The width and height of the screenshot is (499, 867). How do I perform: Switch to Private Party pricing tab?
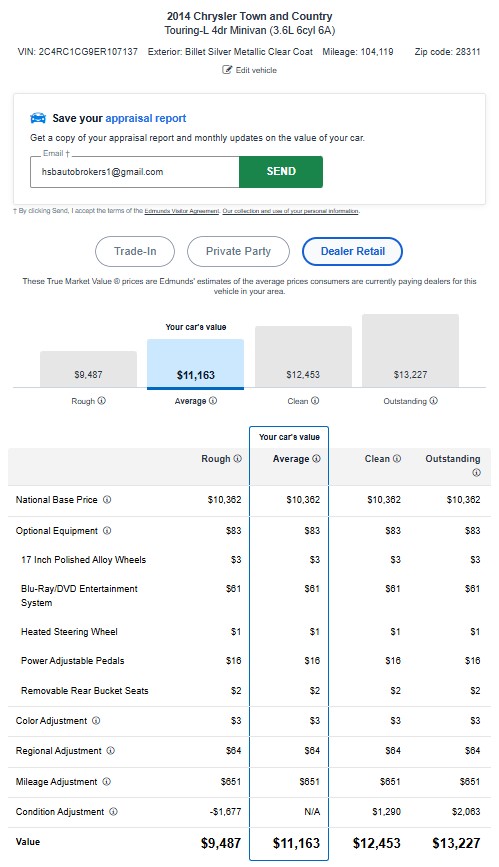point(238,252)
